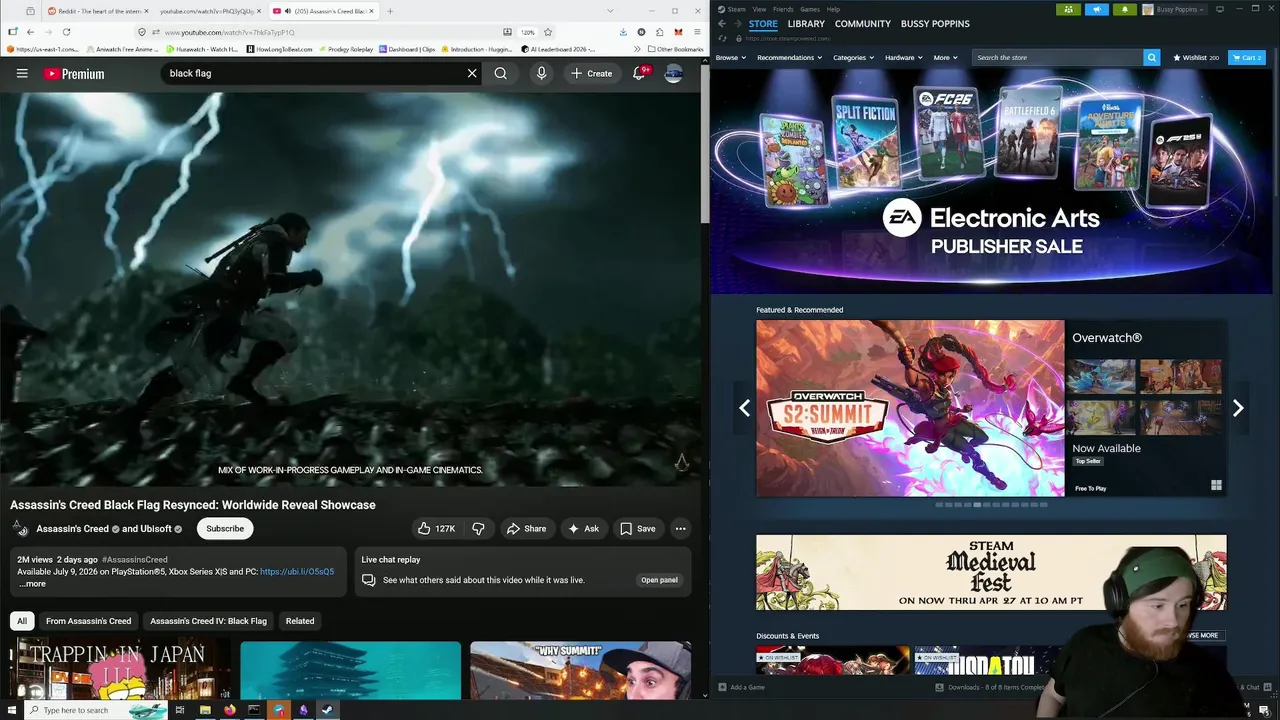Expand video description with ...more

(x=32, y=583)
